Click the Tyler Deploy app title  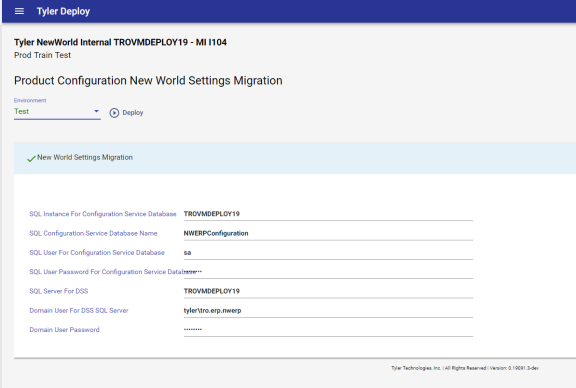pos(63,11)
